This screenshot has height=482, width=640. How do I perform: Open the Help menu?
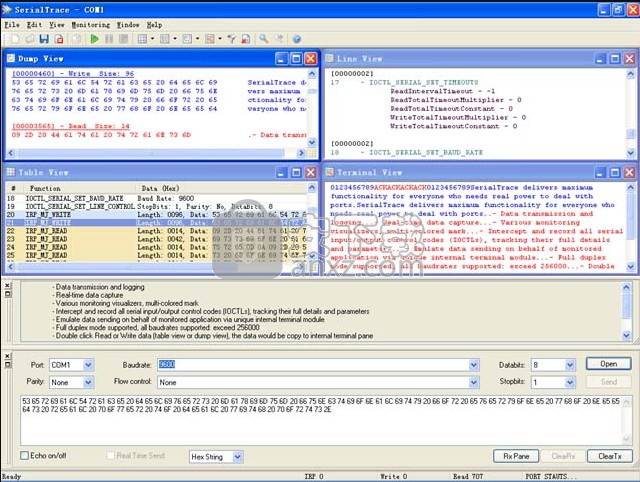click(154, 25)
